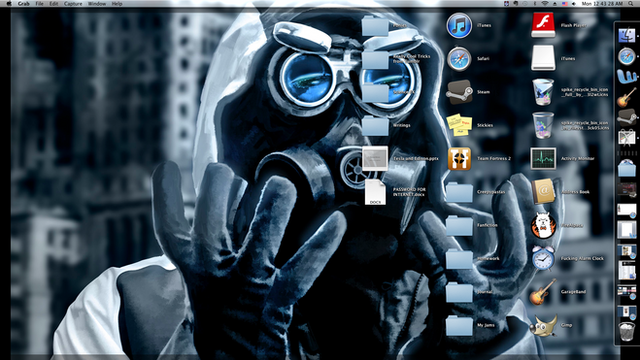Click the volume icon in menu bar

[x=574, y=4]
